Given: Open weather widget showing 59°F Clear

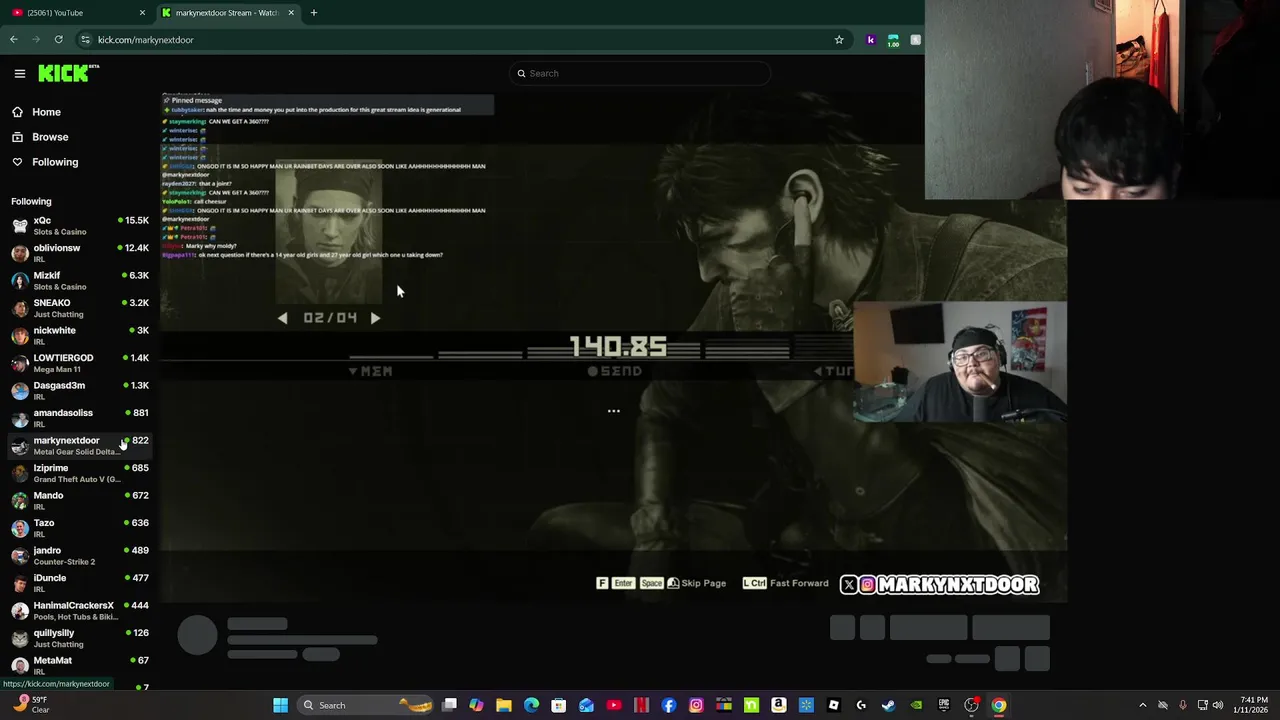Looking at the screenshot, I should click(30, 705).
